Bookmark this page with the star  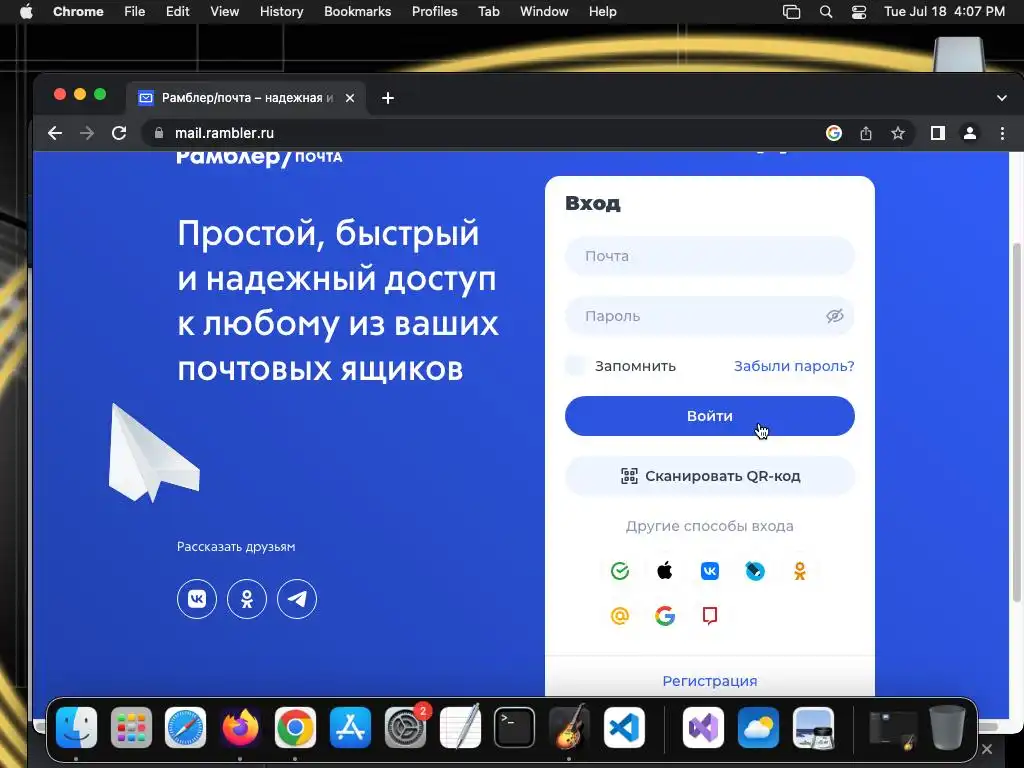(898, 133)
